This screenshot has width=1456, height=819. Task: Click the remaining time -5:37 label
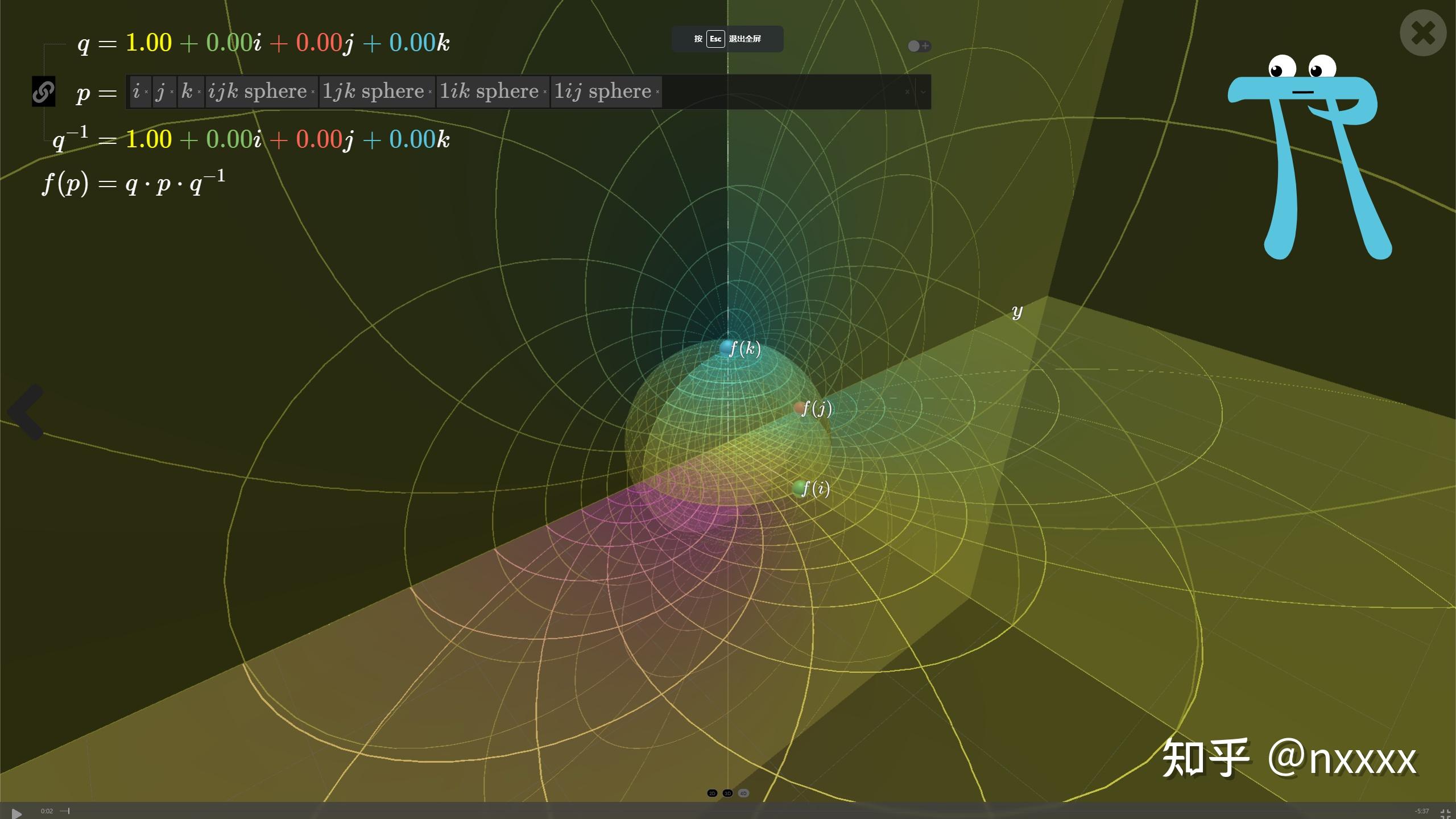(1422, 811)
